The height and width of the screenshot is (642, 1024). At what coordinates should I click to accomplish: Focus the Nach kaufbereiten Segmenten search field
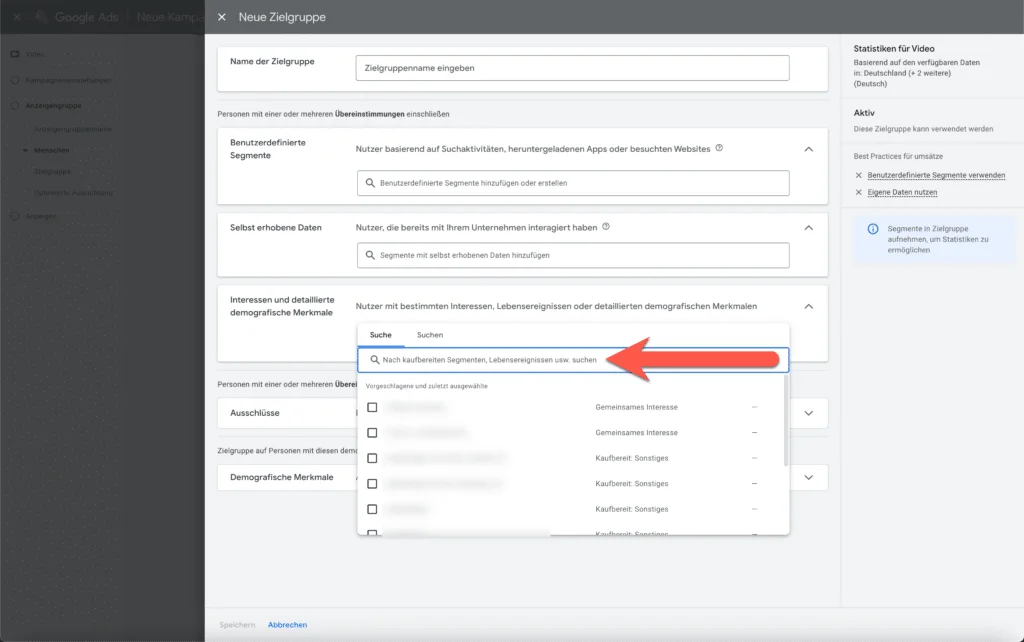[x=573, y=360]
